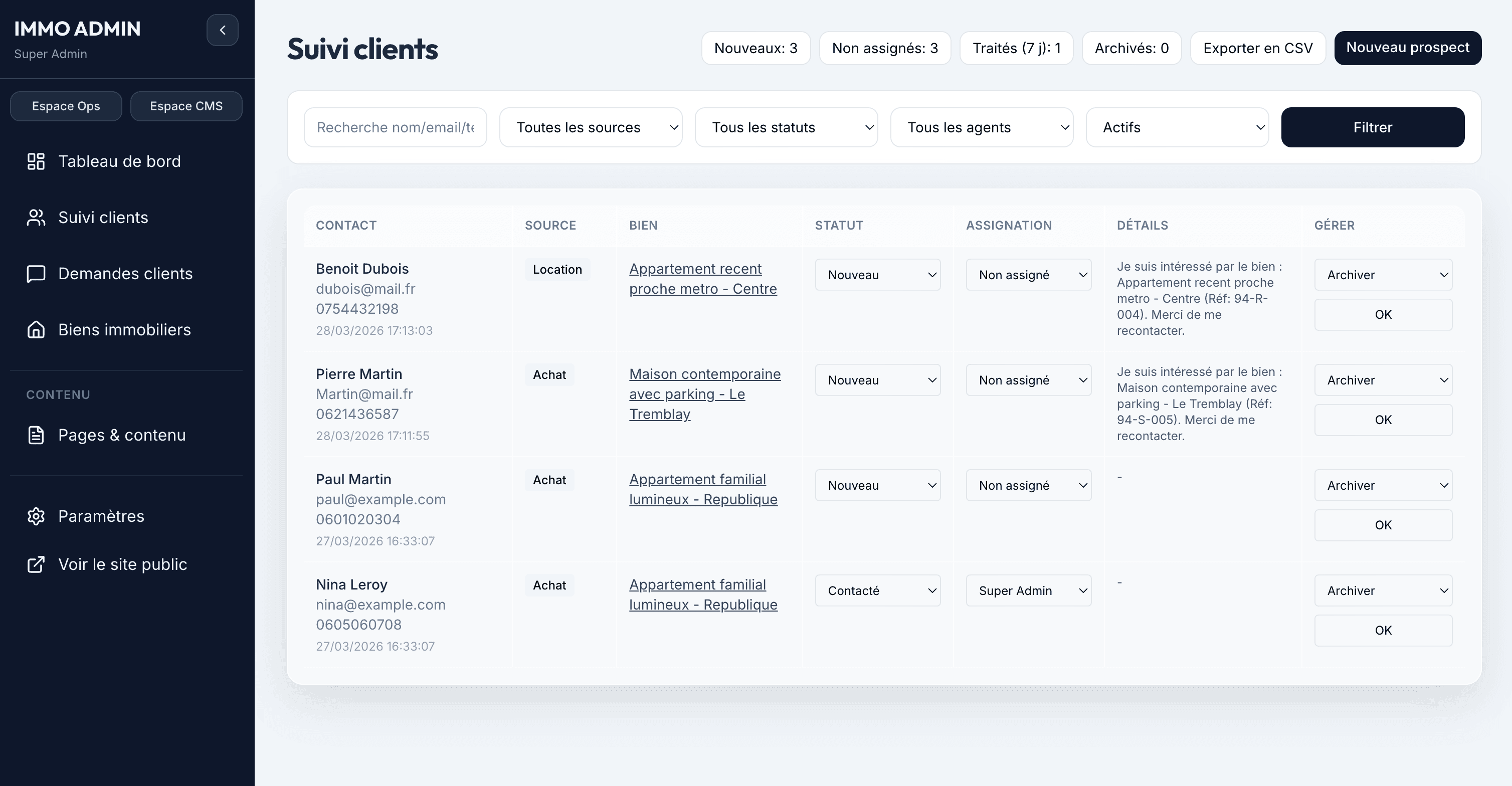Open the Toutes les sources dropdown
Viewport: 1512px width, 786px height.
[x=590, y=127]
